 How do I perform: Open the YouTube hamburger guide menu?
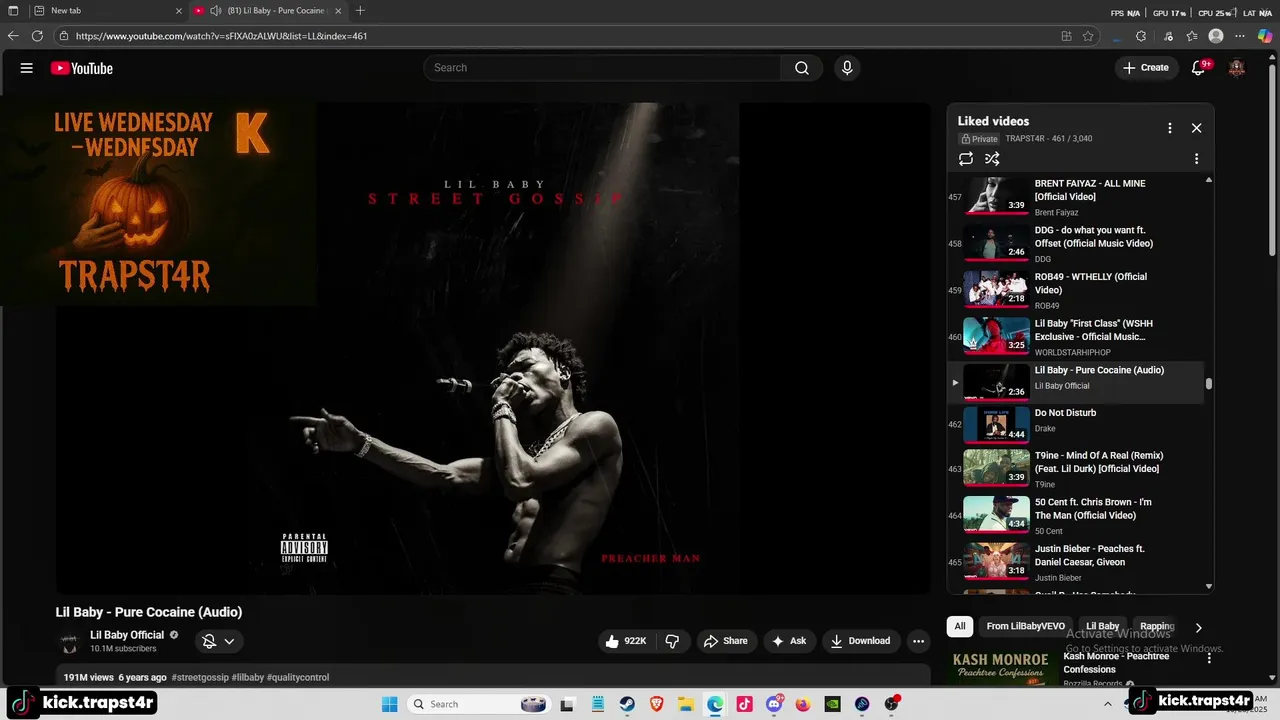point(27,68)
